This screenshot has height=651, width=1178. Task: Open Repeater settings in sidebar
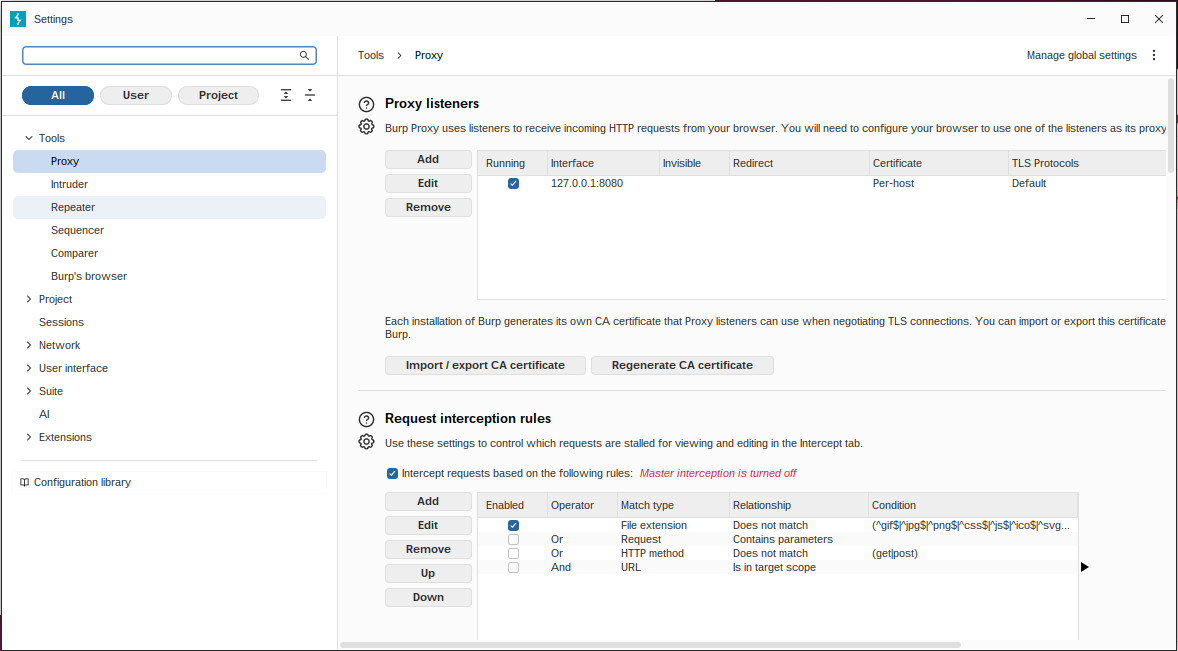coord(170,207)
